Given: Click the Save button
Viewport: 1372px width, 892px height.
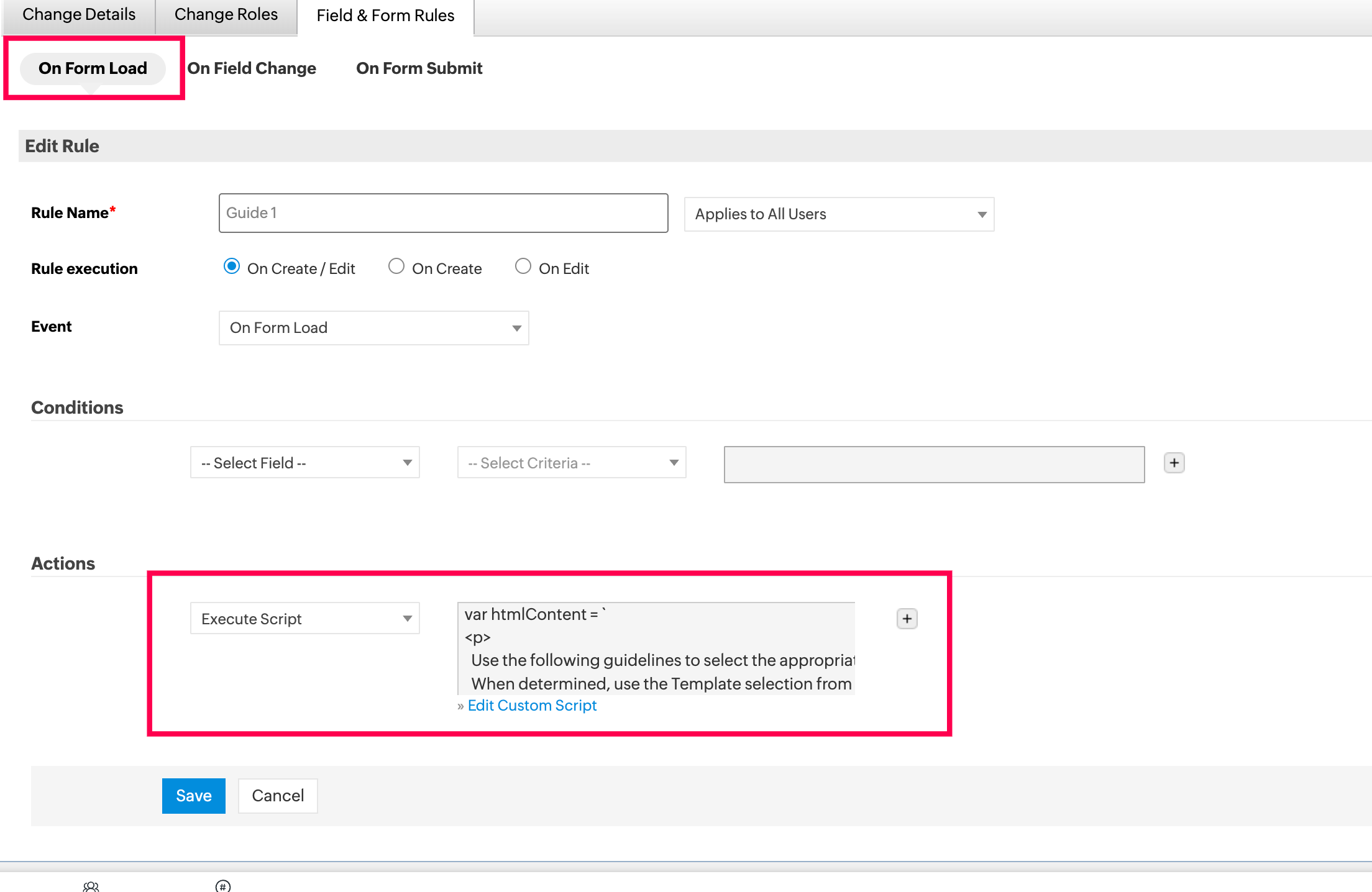Looking at the screenshot, I should point(193,796).
